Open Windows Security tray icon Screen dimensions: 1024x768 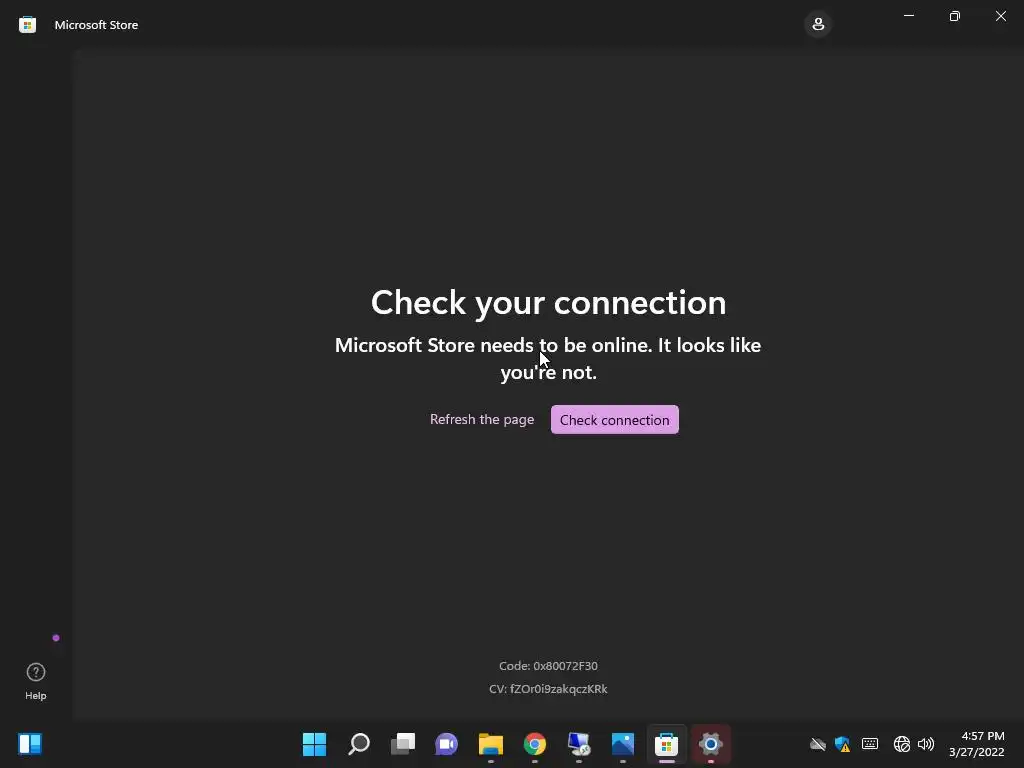(x=842, y=744)
